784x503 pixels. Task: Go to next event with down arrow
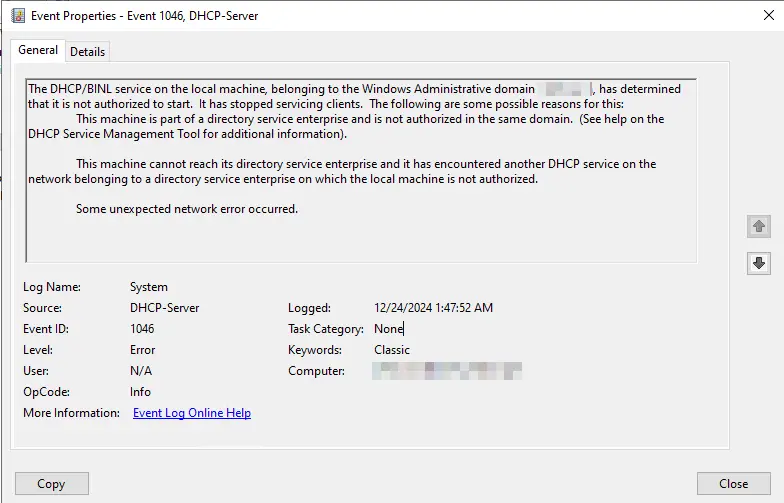coord(759,263)
